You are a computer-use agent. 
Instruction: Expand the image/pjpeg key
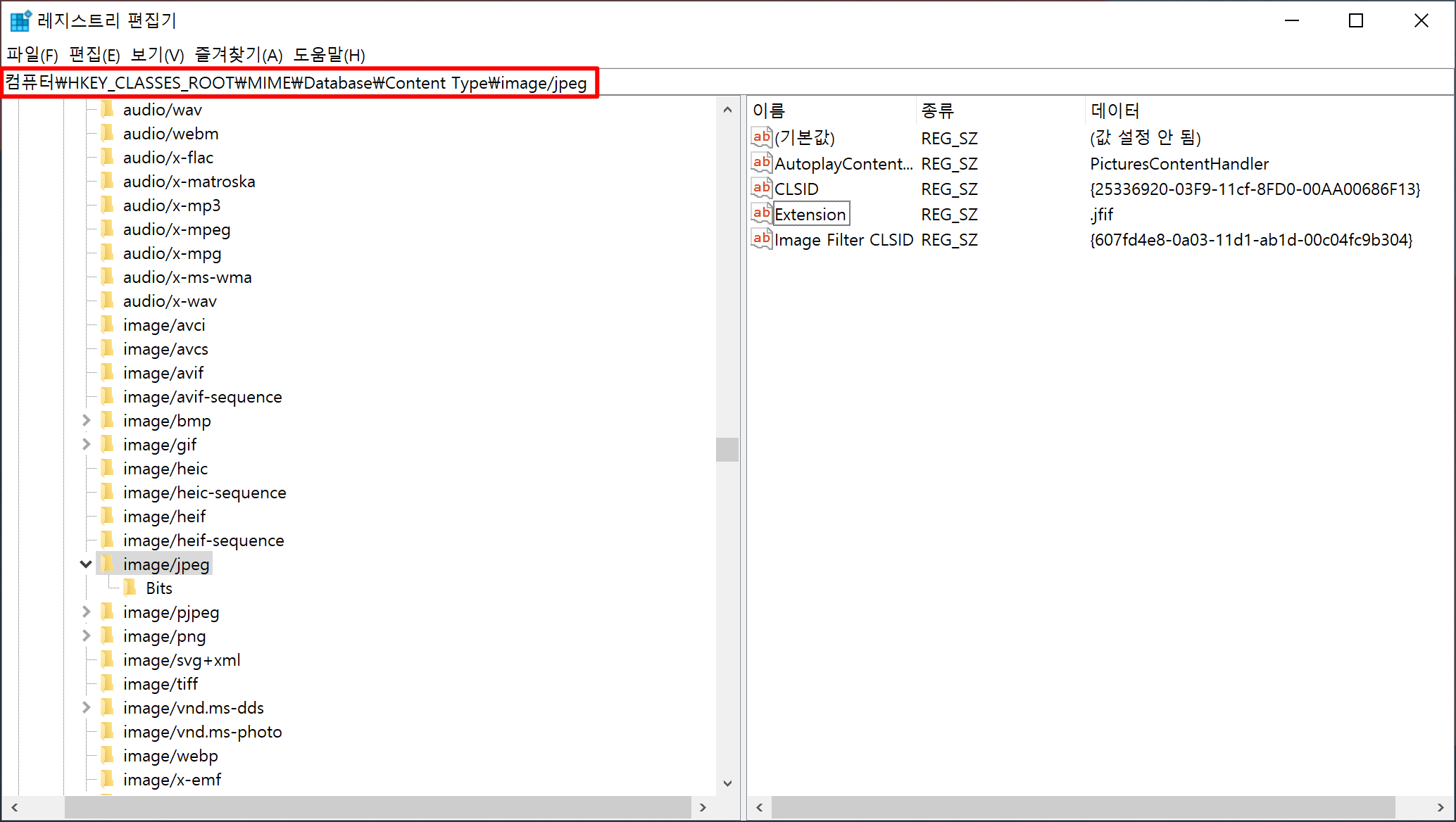(86, 612)
